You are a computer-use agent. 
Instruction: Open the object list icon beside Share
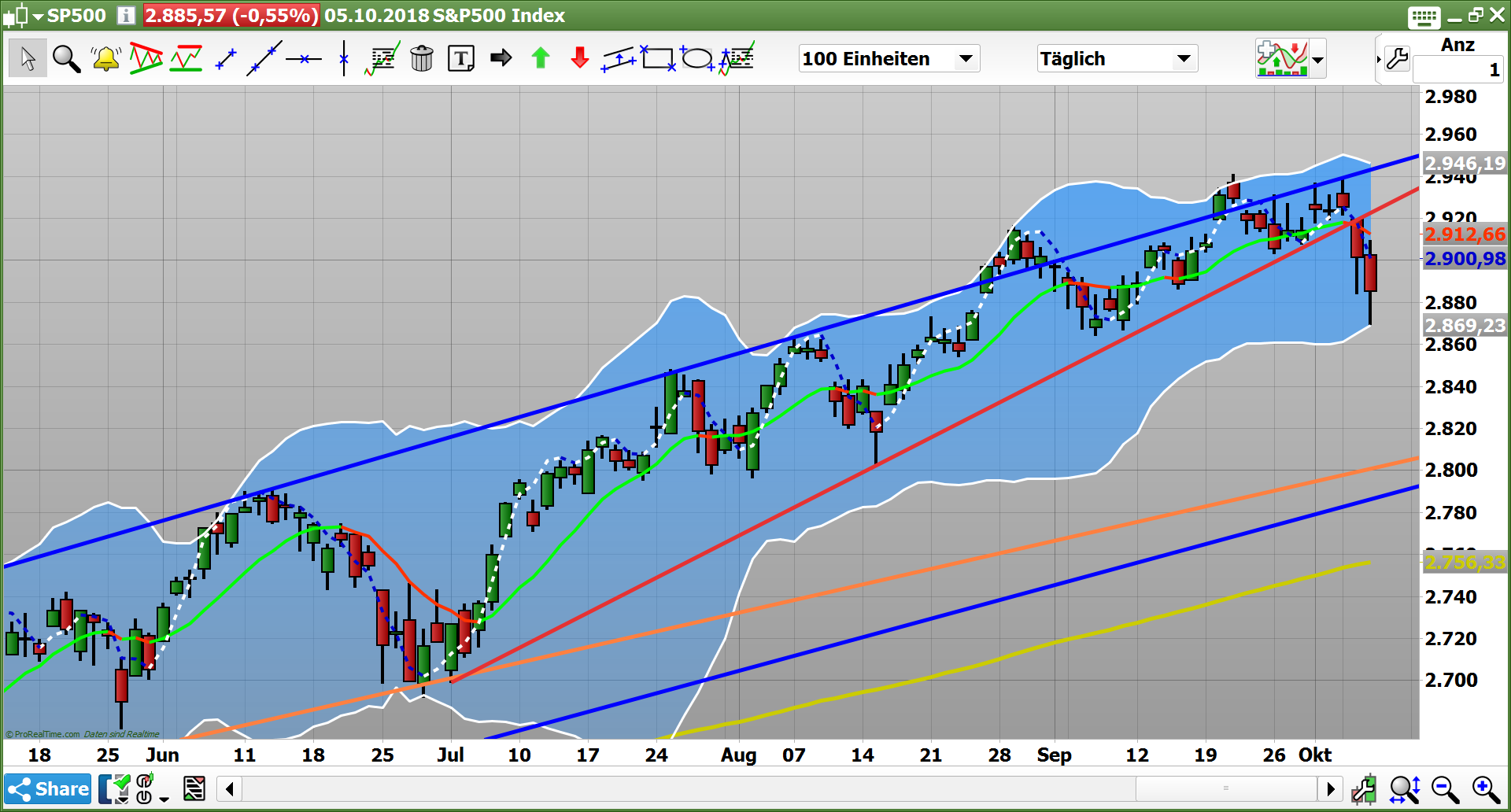pyautogui.click(x=194, y=788)
